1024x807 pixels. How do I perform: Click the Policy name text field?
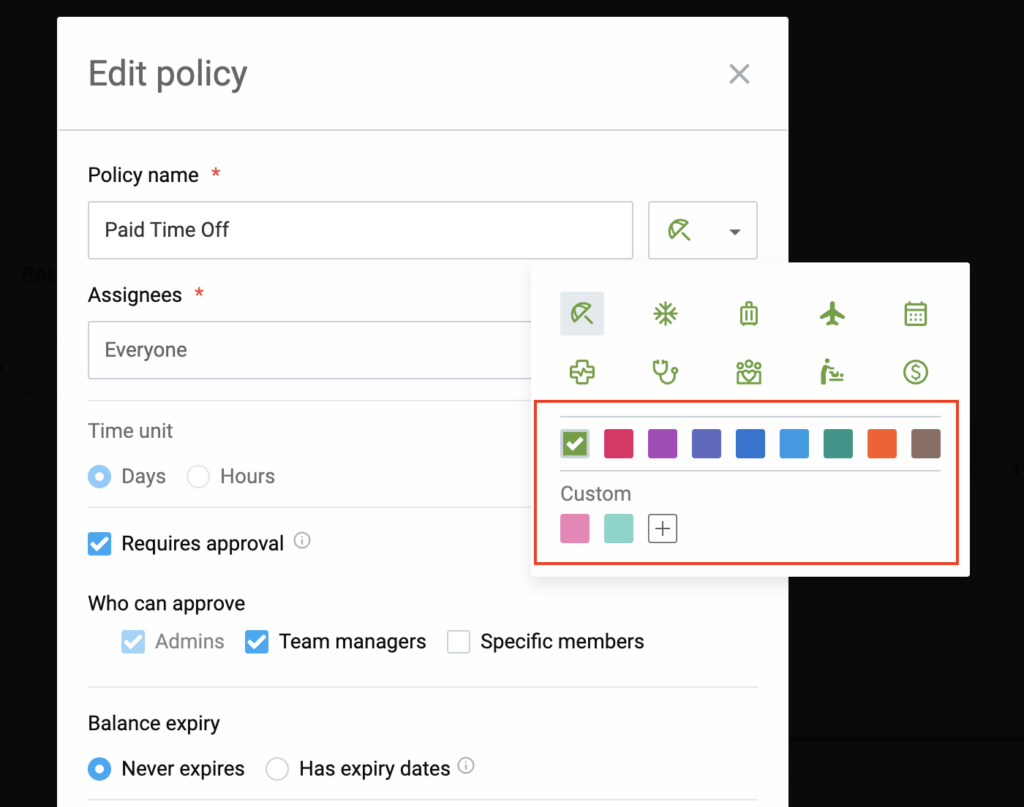tap(360, 230)
